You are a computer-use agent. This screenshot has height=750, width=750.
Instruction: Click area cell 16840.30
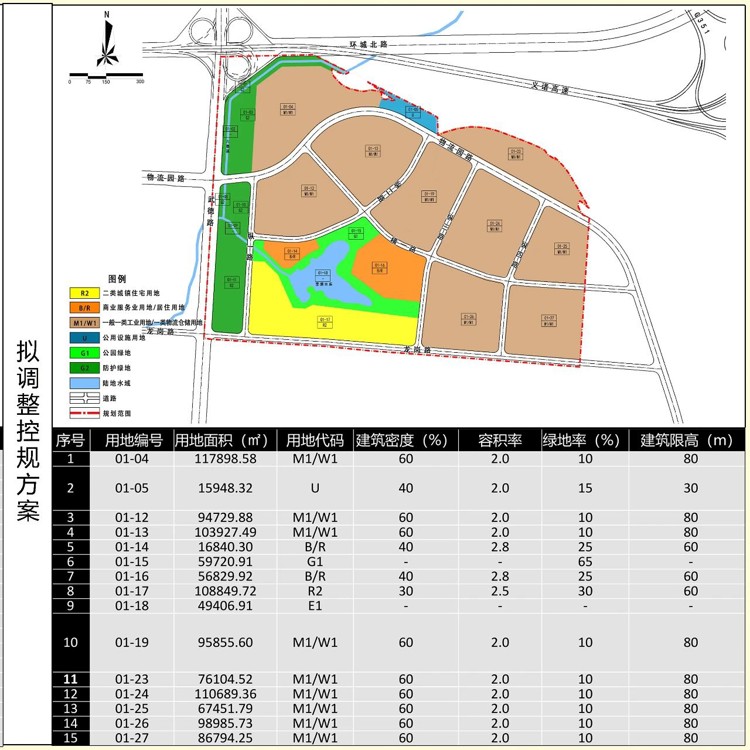coord(225,547)
